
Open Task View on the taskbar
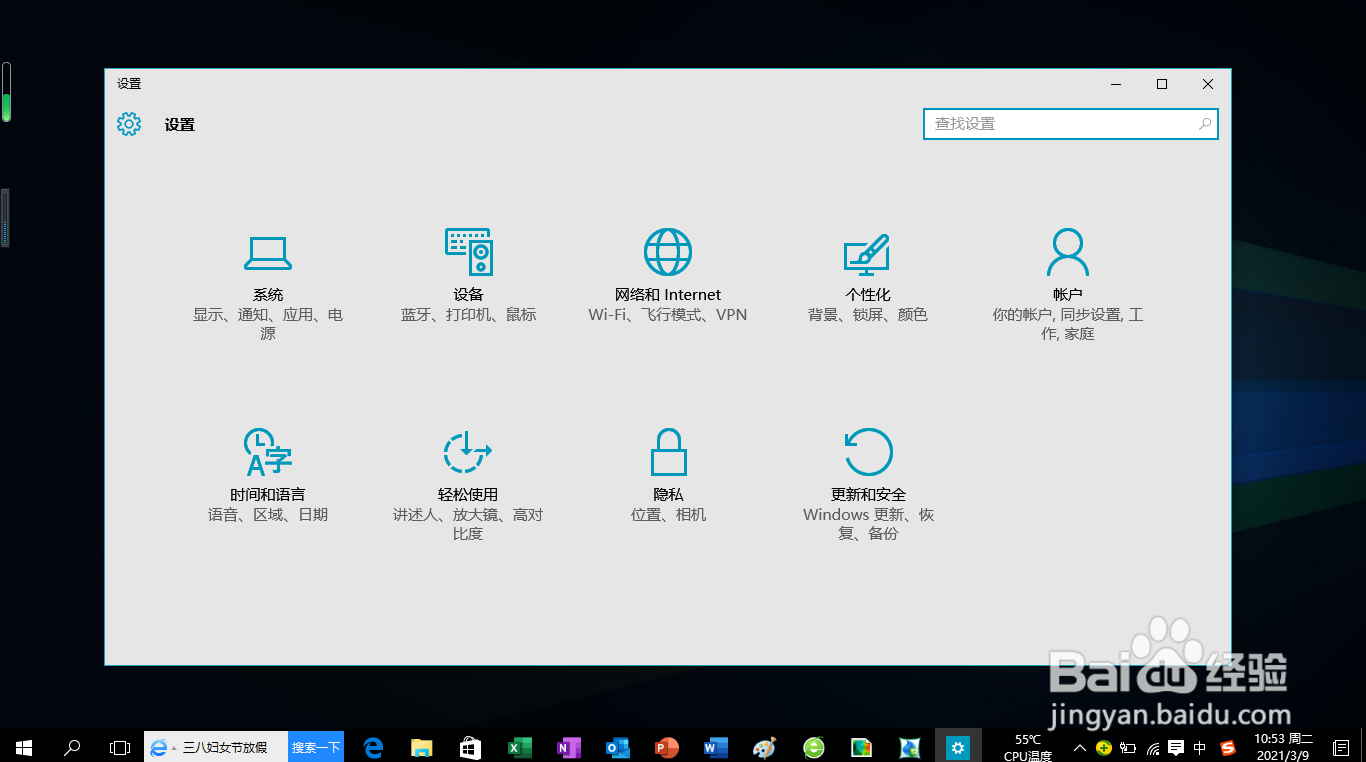point(119,747)
